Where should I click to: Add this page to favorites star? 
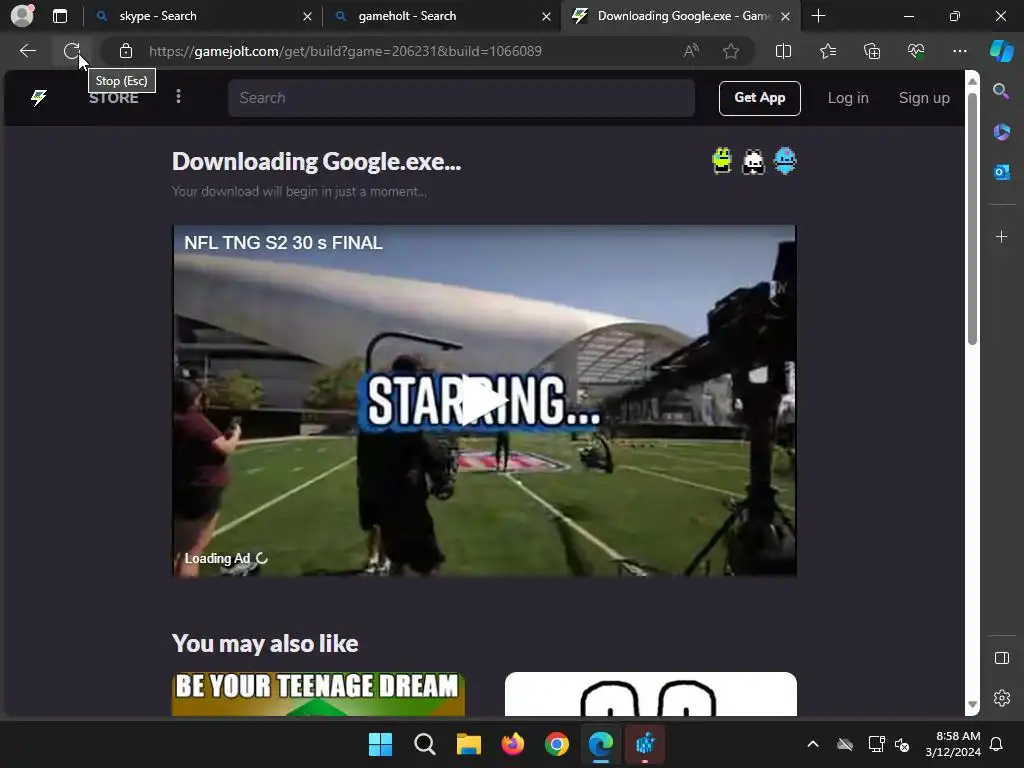(x=731, y=51)
